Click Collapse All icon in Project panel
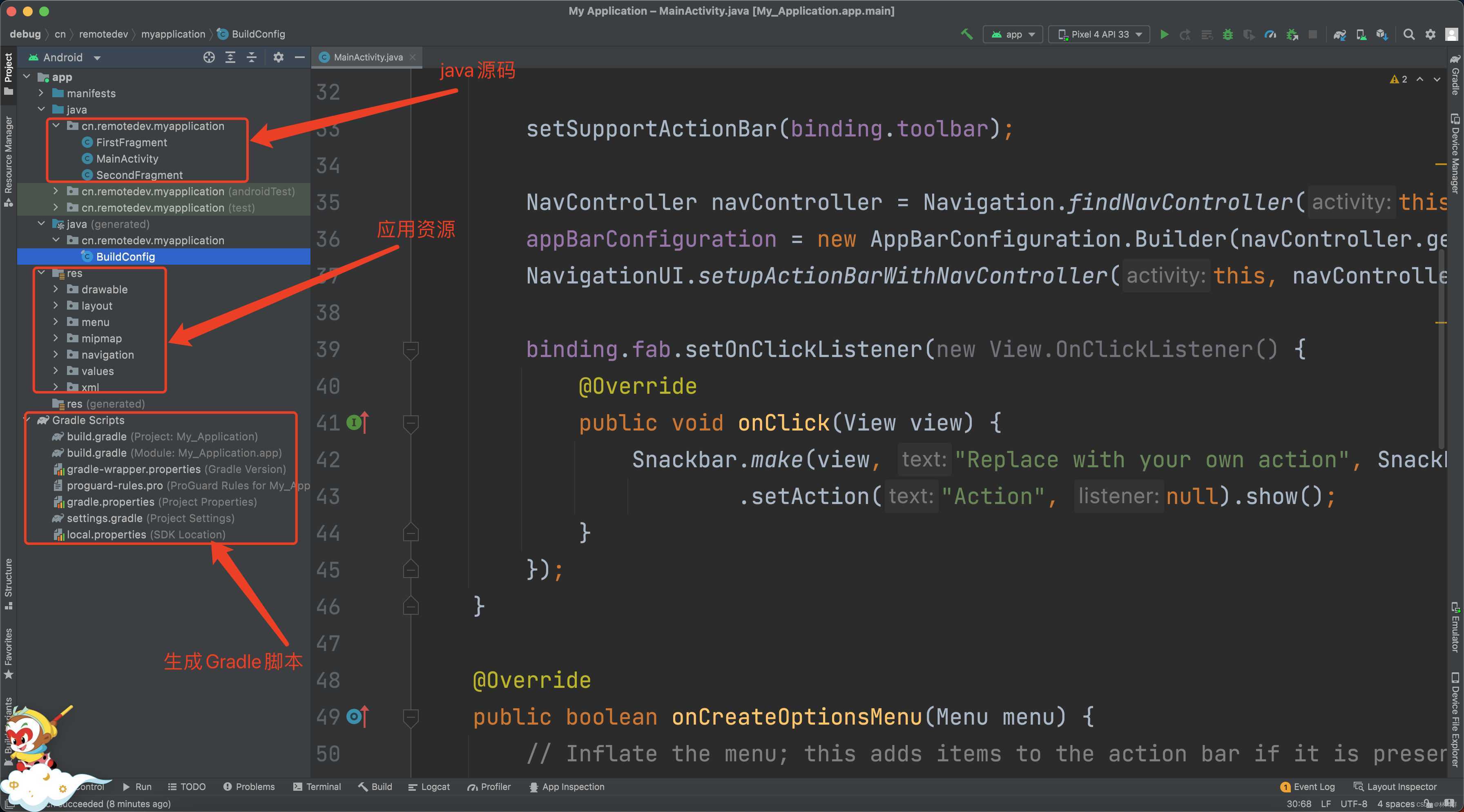The width and height of the screenshot is (1464, 812). (252, 58)
